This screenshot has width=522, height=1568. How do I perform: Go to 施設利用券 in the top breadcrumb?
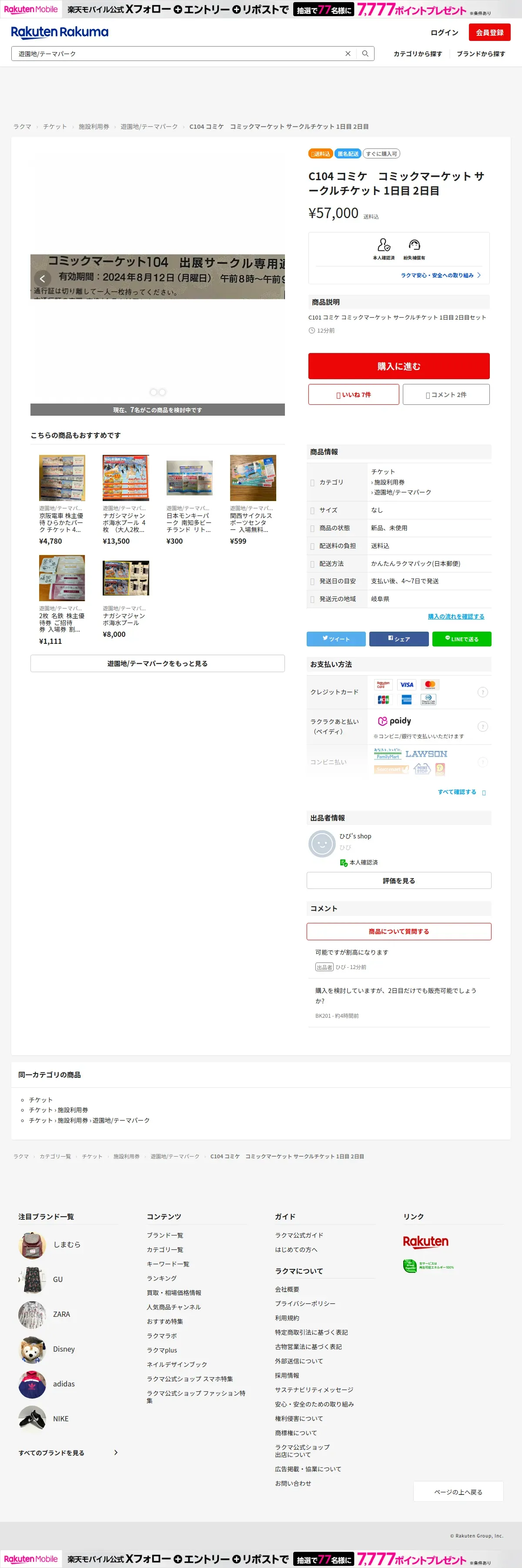[x=94, y=127]
